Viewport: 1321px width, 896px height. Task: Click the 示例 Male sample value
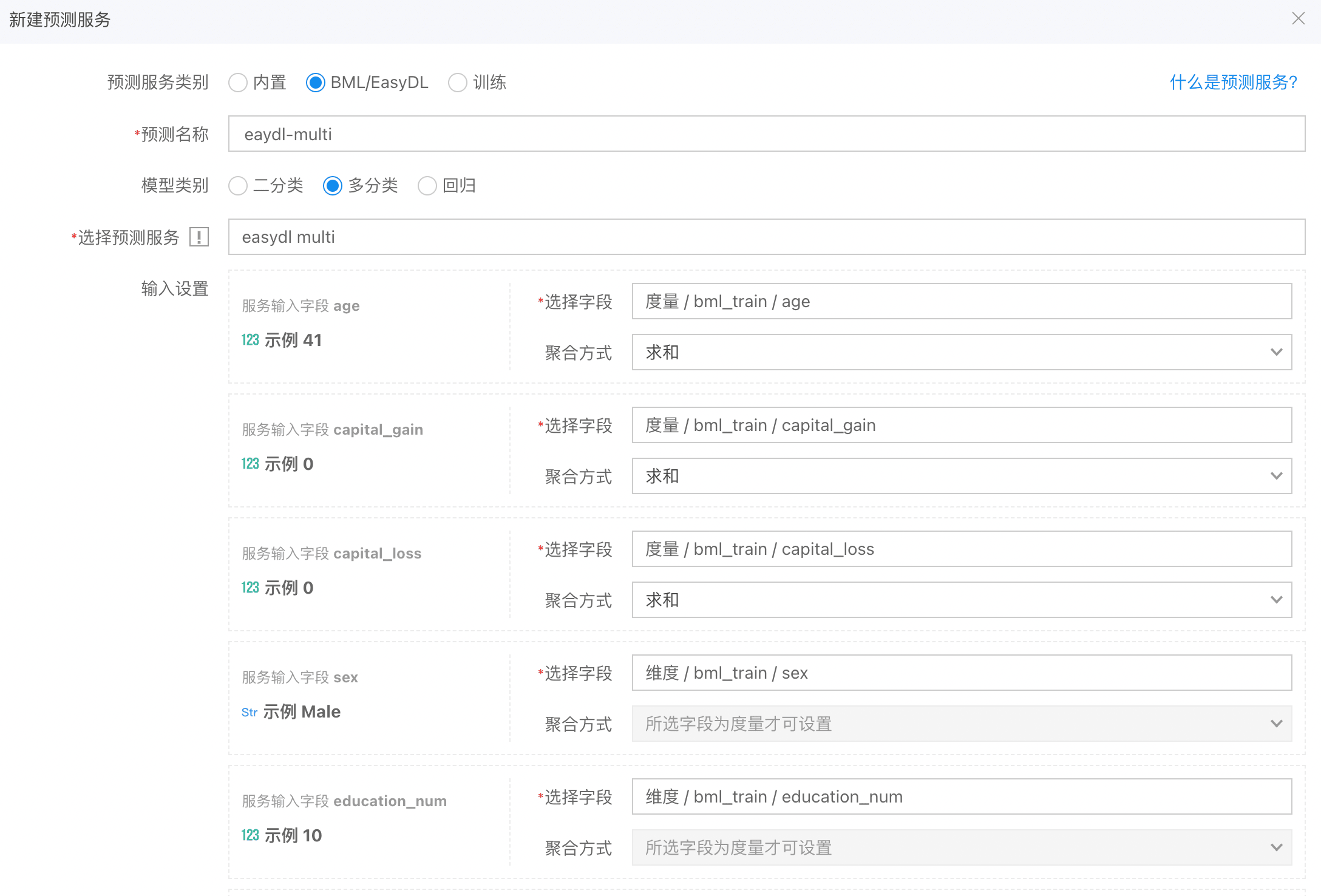[302, 711]
